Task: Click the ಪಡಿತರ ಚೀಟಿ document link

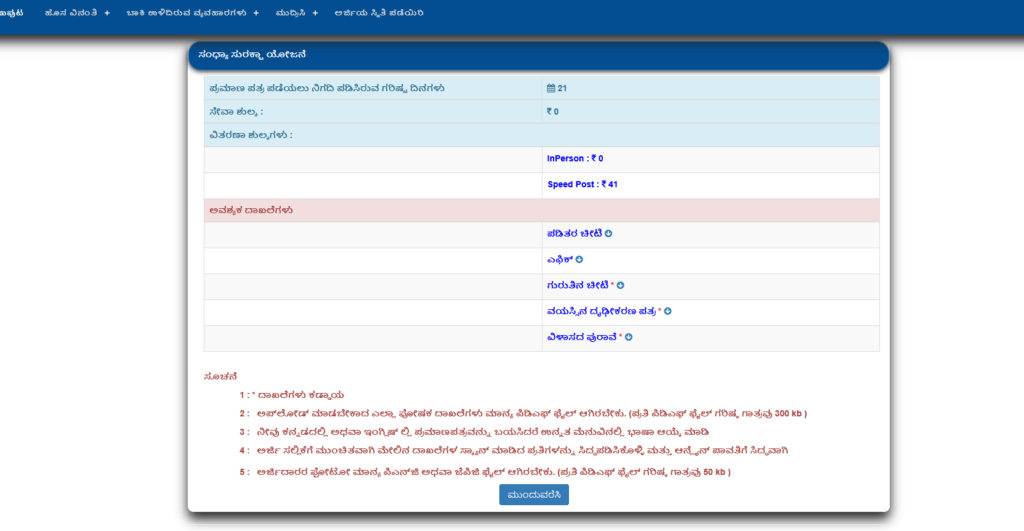Action: [x=574, y=234]
